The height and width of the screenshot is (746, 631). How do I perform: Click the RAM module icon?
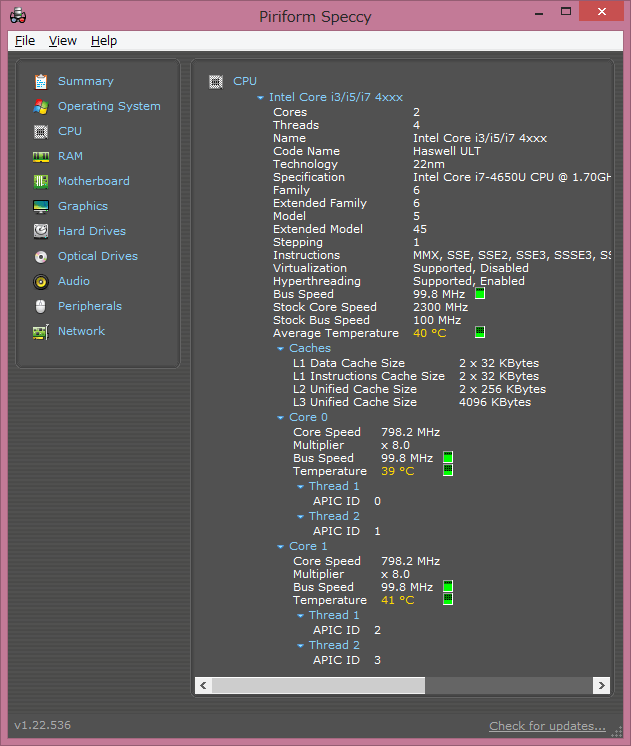click(41, 157)
